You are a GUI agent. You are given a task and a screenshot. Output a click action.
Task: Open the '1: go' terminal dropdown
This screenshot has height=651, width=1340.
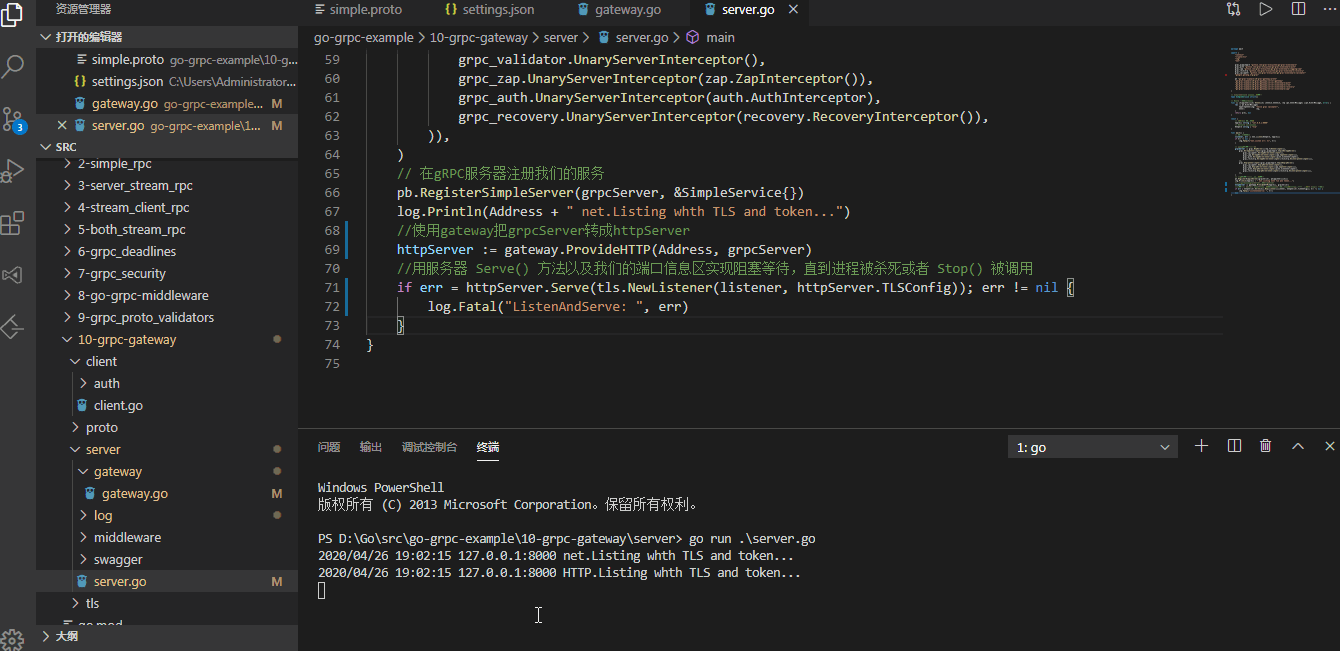1092,446
